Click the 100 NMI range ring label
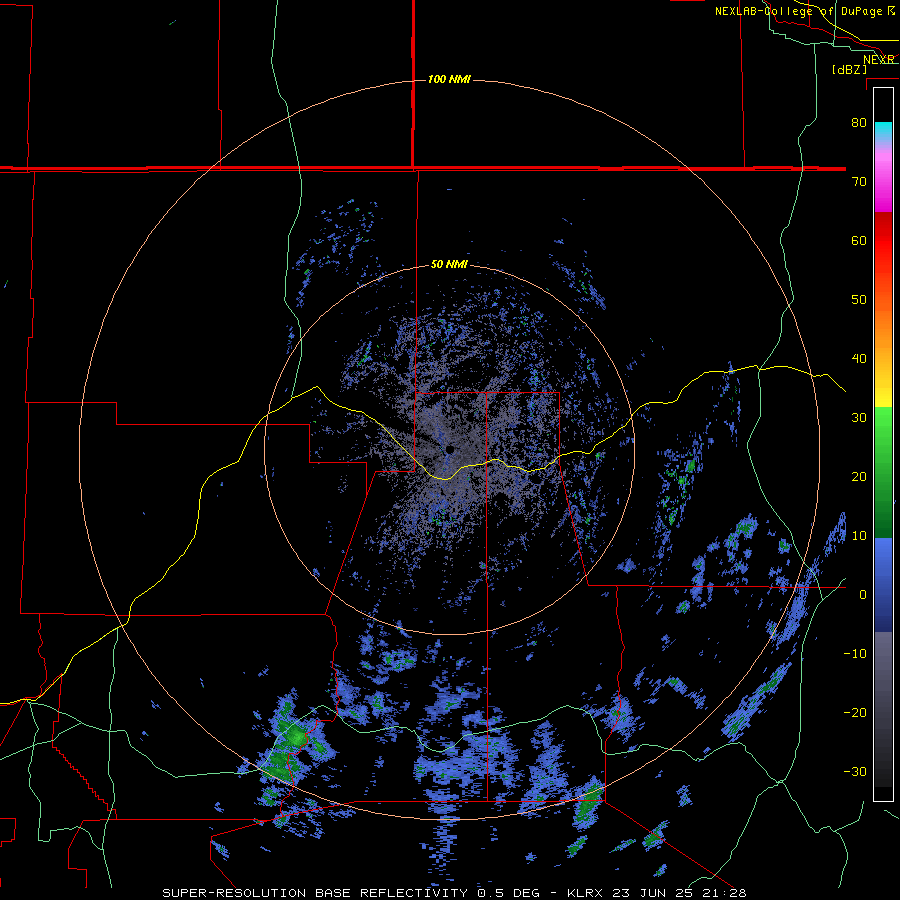This screenshot has width=900, height=900. pos(449,79)
